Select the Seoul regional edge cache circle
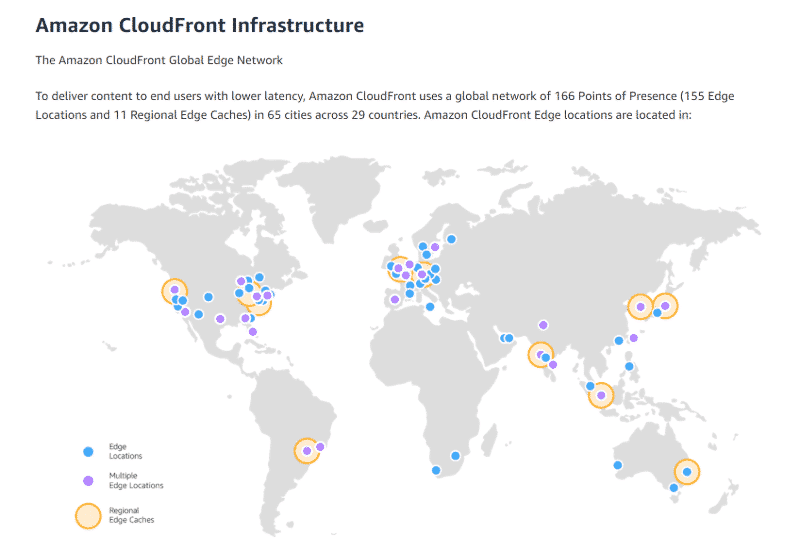This screenshot has width=800, height=543. point(640,307)
